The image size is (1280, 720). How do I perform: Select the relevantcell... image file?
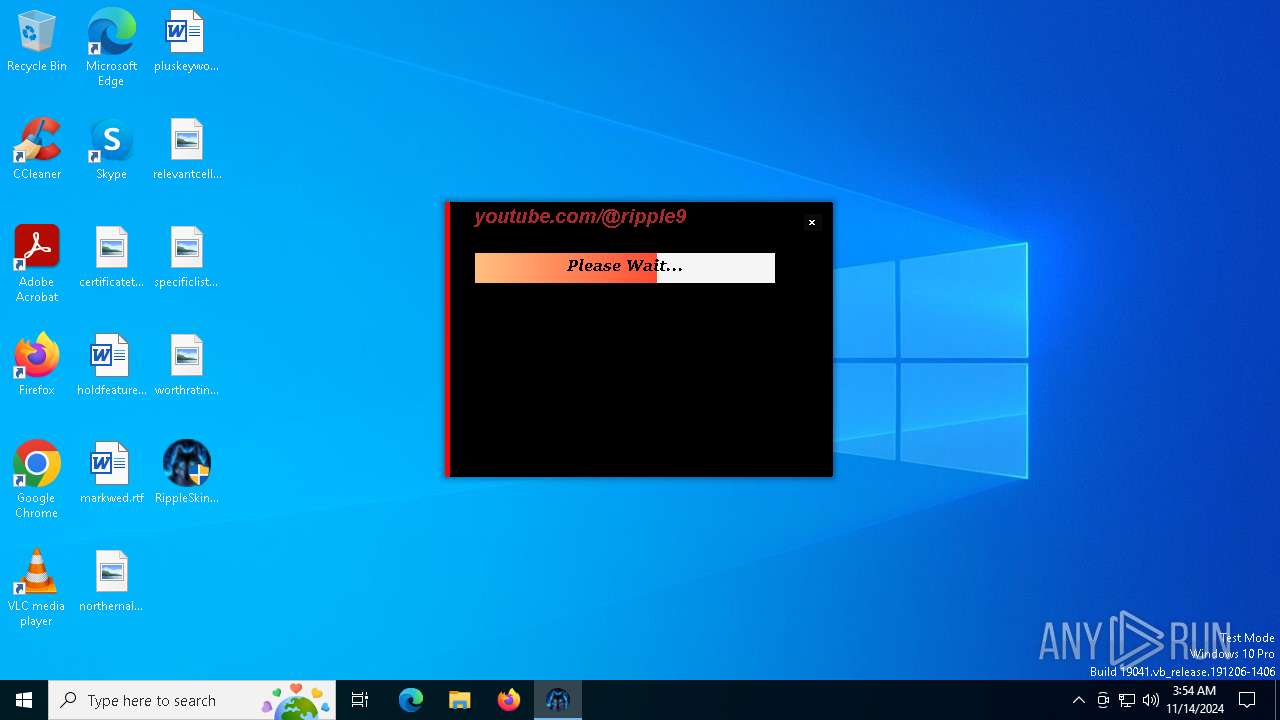pyautogui.click(x=186, y=150)
